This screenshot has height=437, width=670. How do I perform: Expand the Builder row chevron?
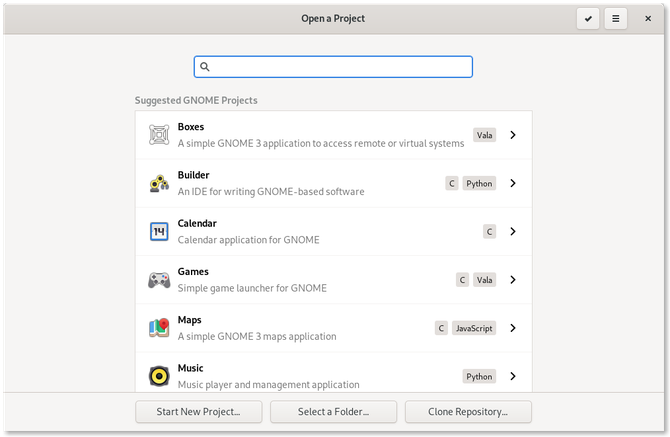513,183
